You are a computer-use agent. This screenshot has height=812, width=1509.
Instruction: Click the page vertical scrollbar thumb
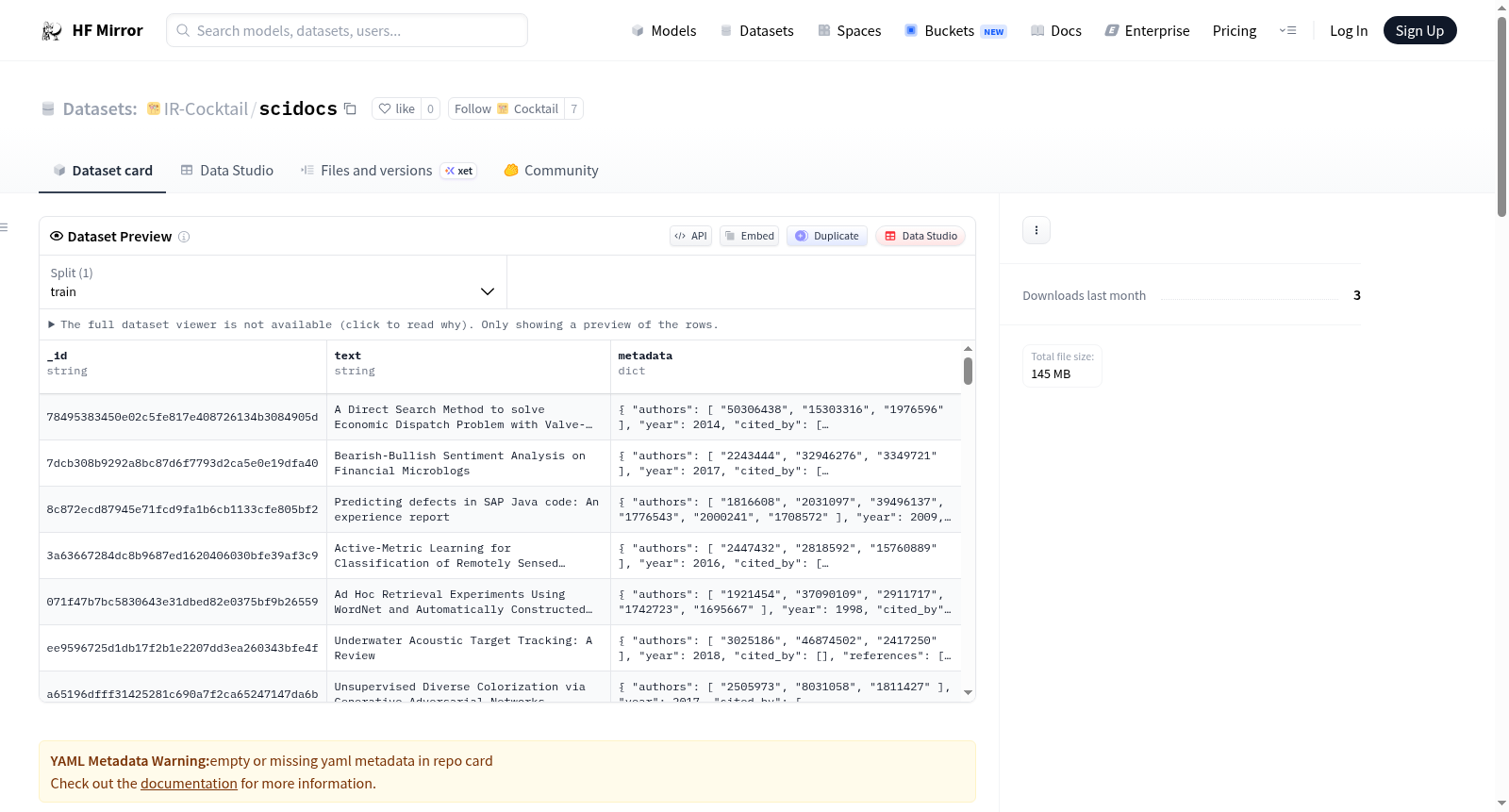coord(1501,116)
